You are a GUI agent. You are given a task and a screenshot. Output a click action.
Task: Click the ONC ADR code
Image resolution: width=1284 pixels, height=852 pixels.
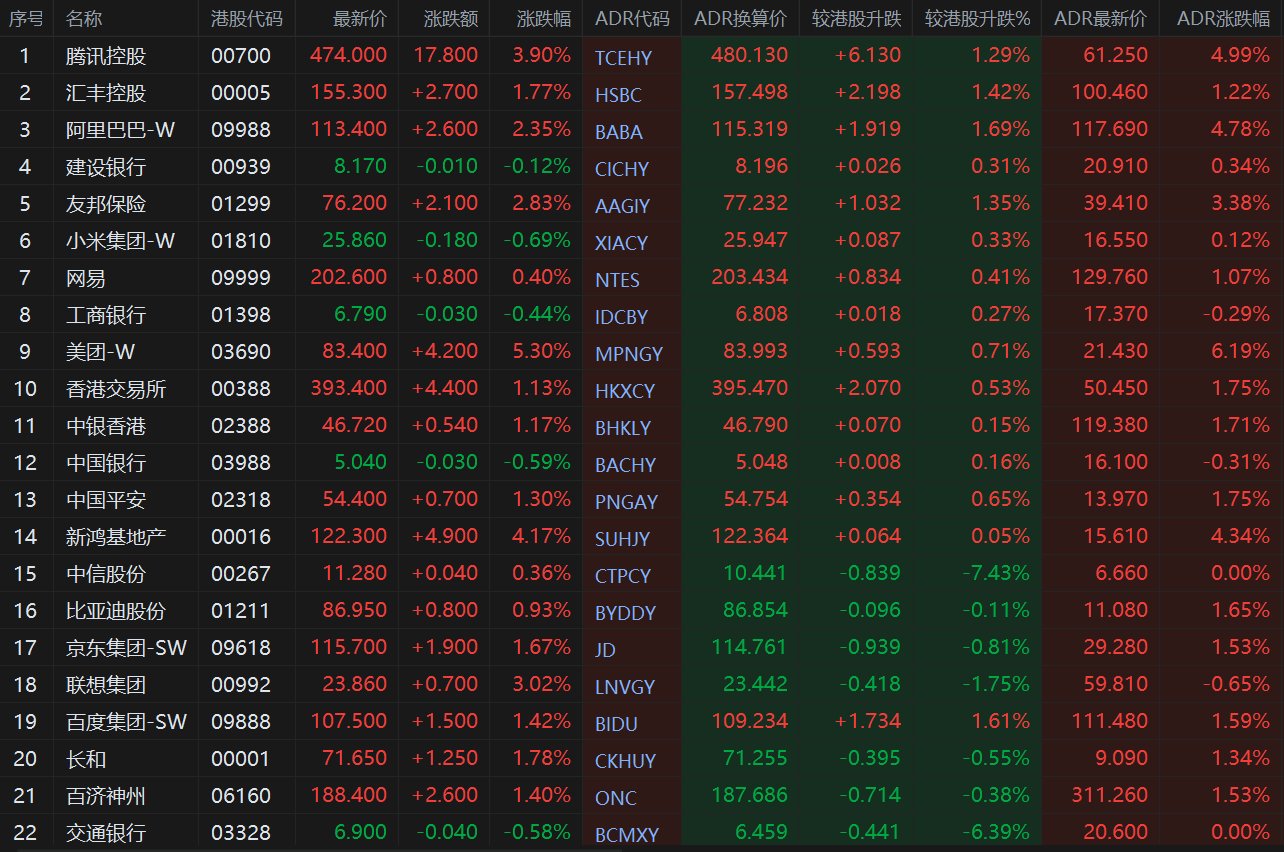(615, 798)
